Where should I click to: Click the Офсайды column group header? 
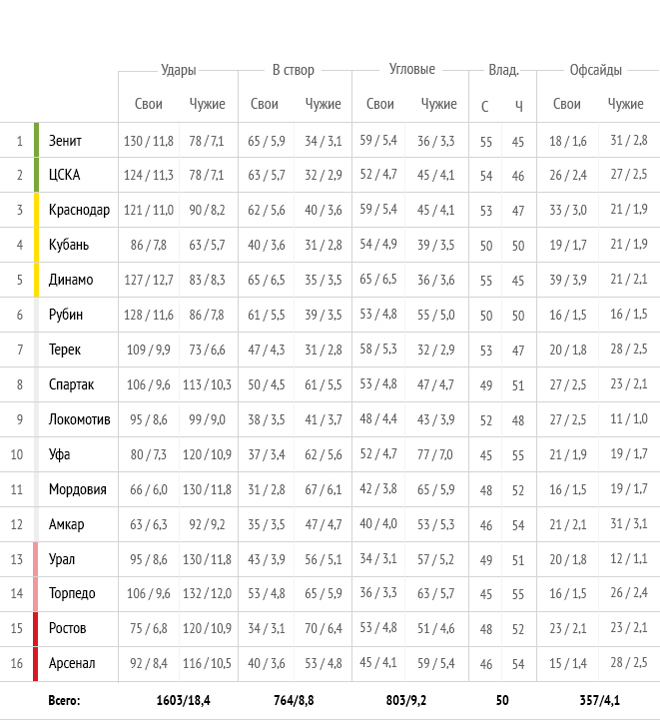pos(595,70)
